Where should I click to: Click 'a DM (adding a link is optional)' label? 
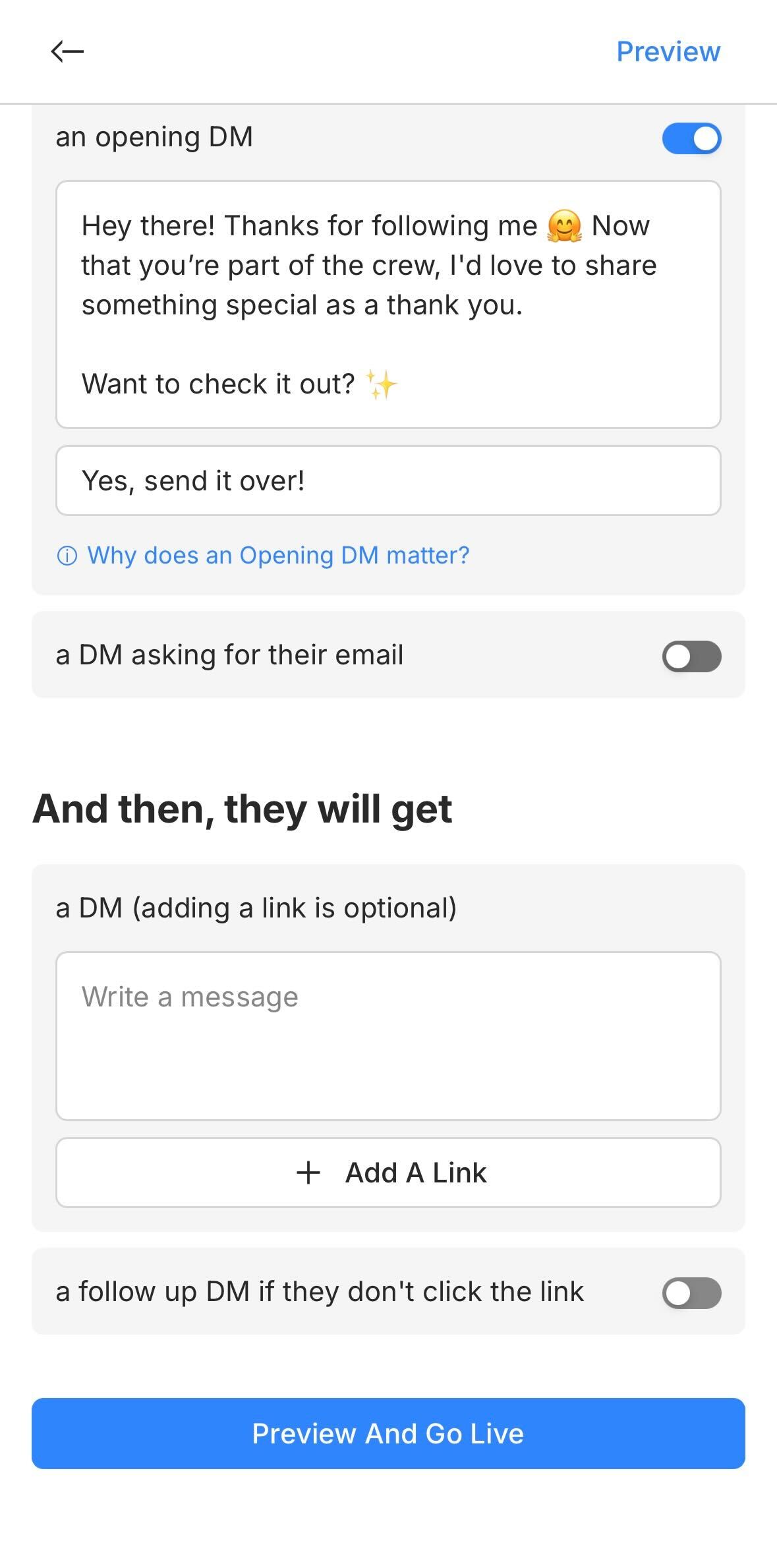[x=256, y=908]
